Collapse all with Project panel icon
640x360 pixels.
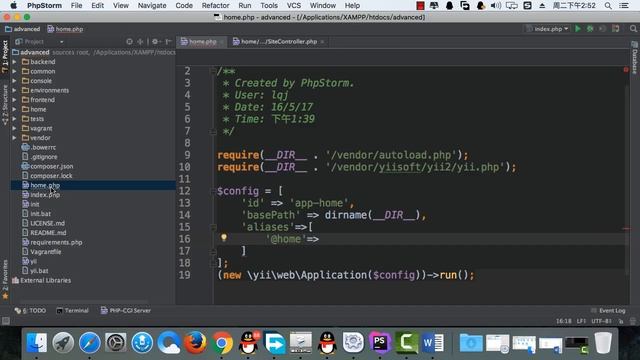(x=140, y=42)
